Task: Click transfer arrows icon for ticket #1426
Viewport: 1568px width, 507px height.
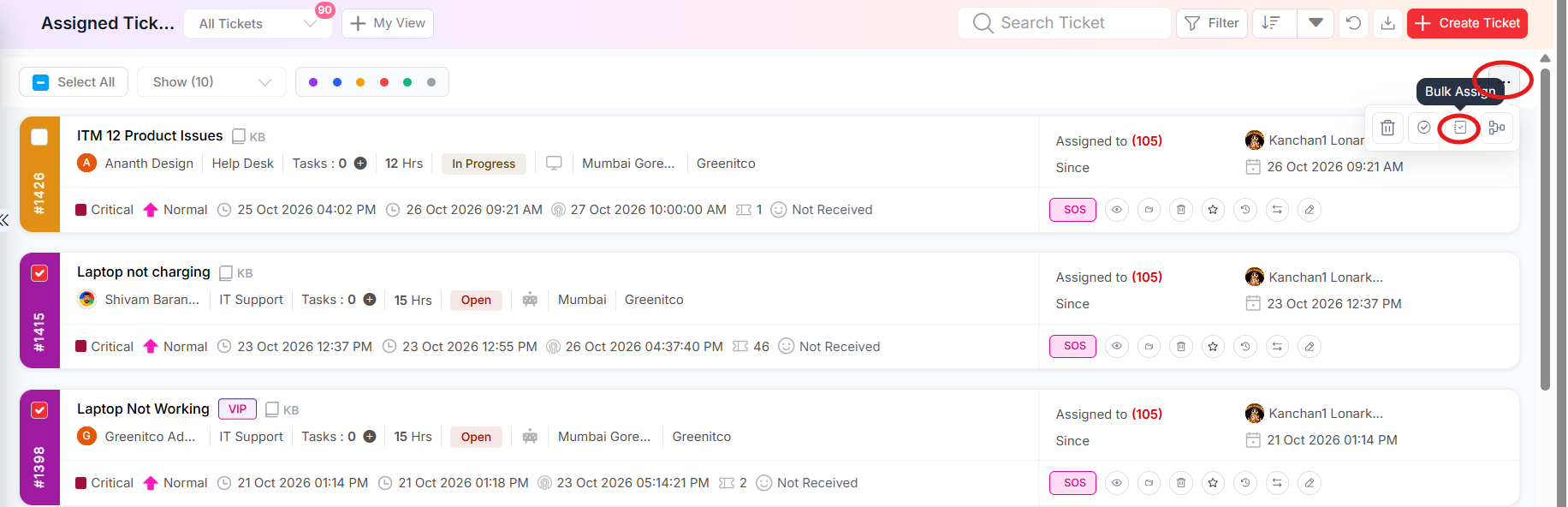Action: (x=1277, y=210)
